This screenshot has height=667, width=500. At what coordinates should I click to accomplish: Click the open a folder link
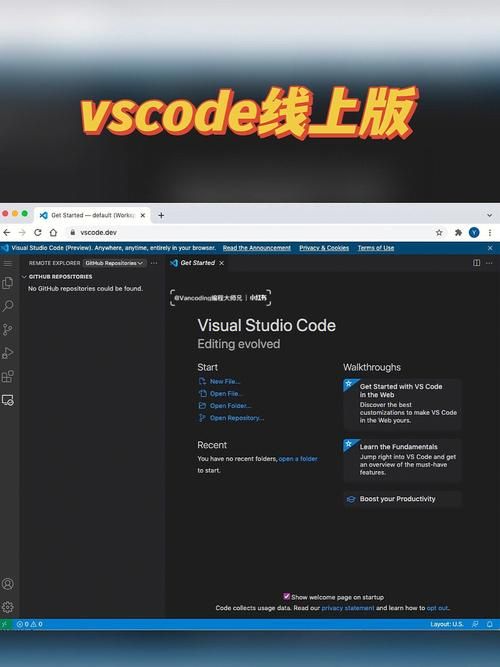pos(298,459)
